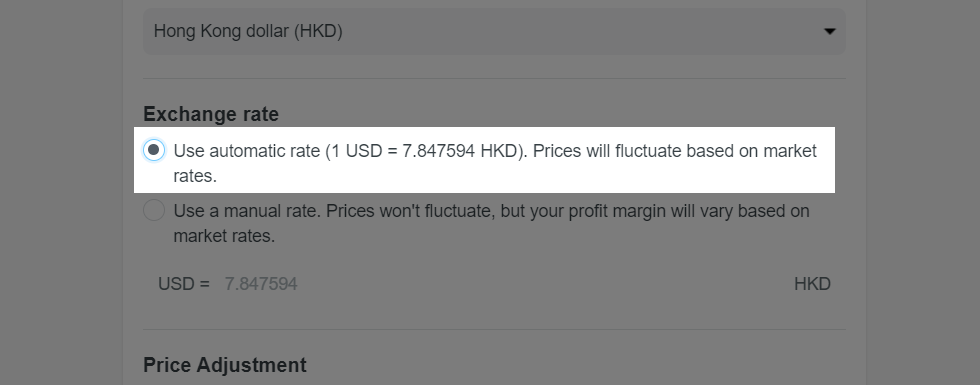The width and height of the screenshot is (980, 385).
Task: Click 'Prices will fluctuate based on market' text
Action: point(674,151)
